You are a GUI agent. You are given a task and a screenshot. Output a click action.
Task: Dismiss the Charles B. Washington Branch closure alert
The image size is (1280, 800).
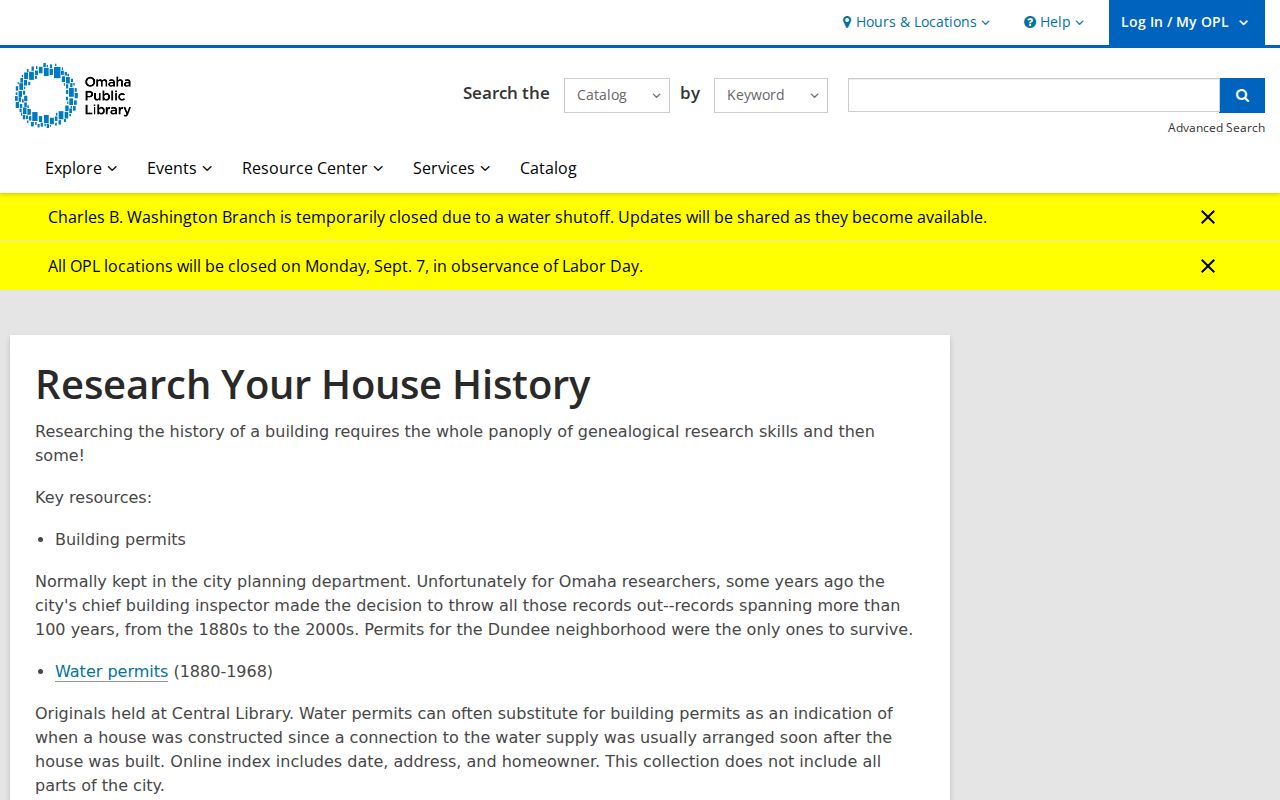(1208, 217)
